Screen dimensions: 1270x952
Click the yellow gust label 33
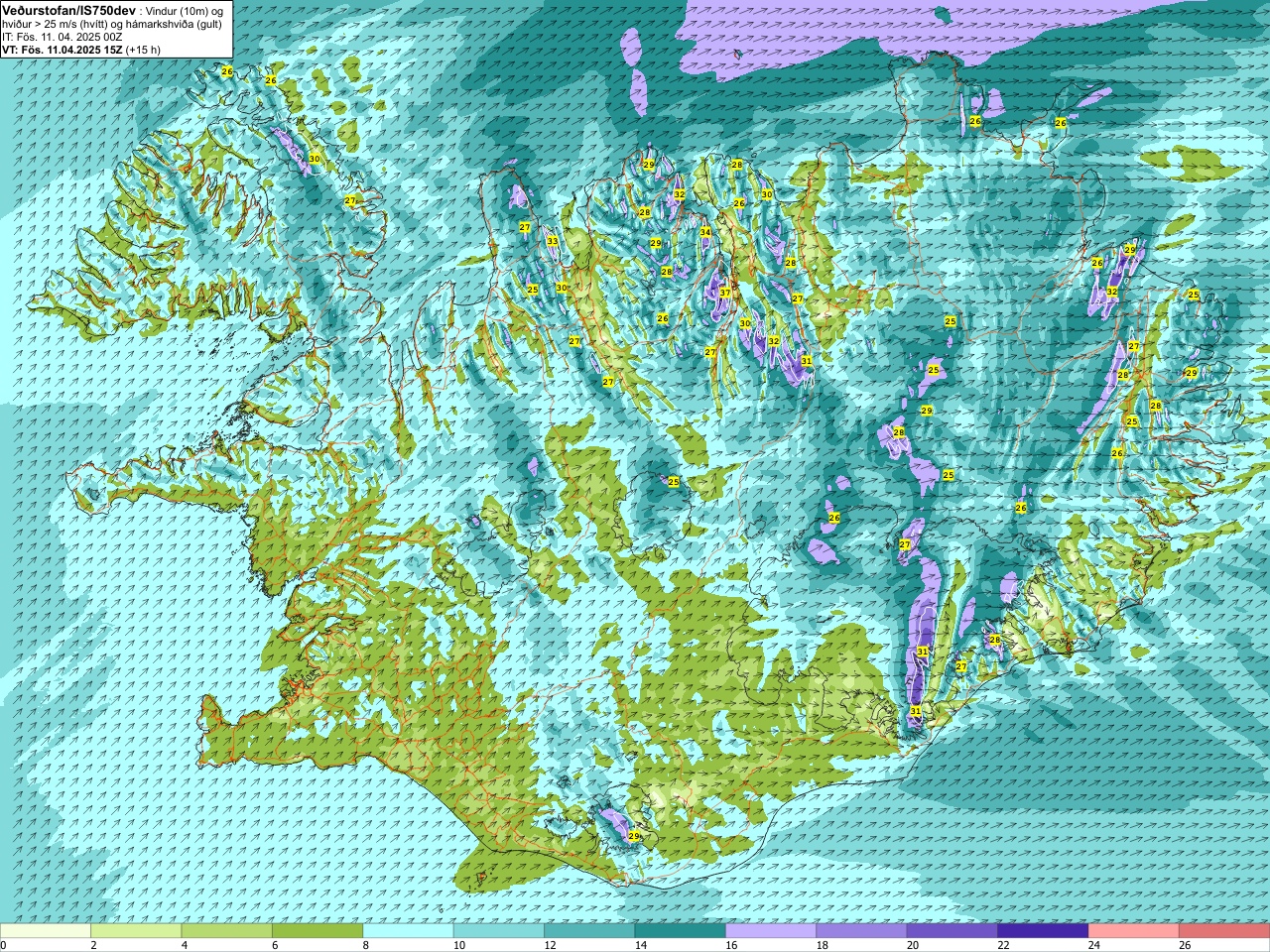coord(552,241)
